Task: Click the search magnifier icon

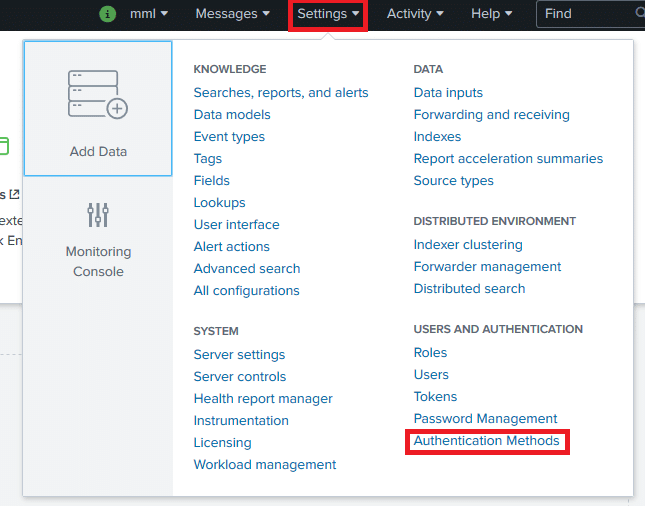Action: 640,14
